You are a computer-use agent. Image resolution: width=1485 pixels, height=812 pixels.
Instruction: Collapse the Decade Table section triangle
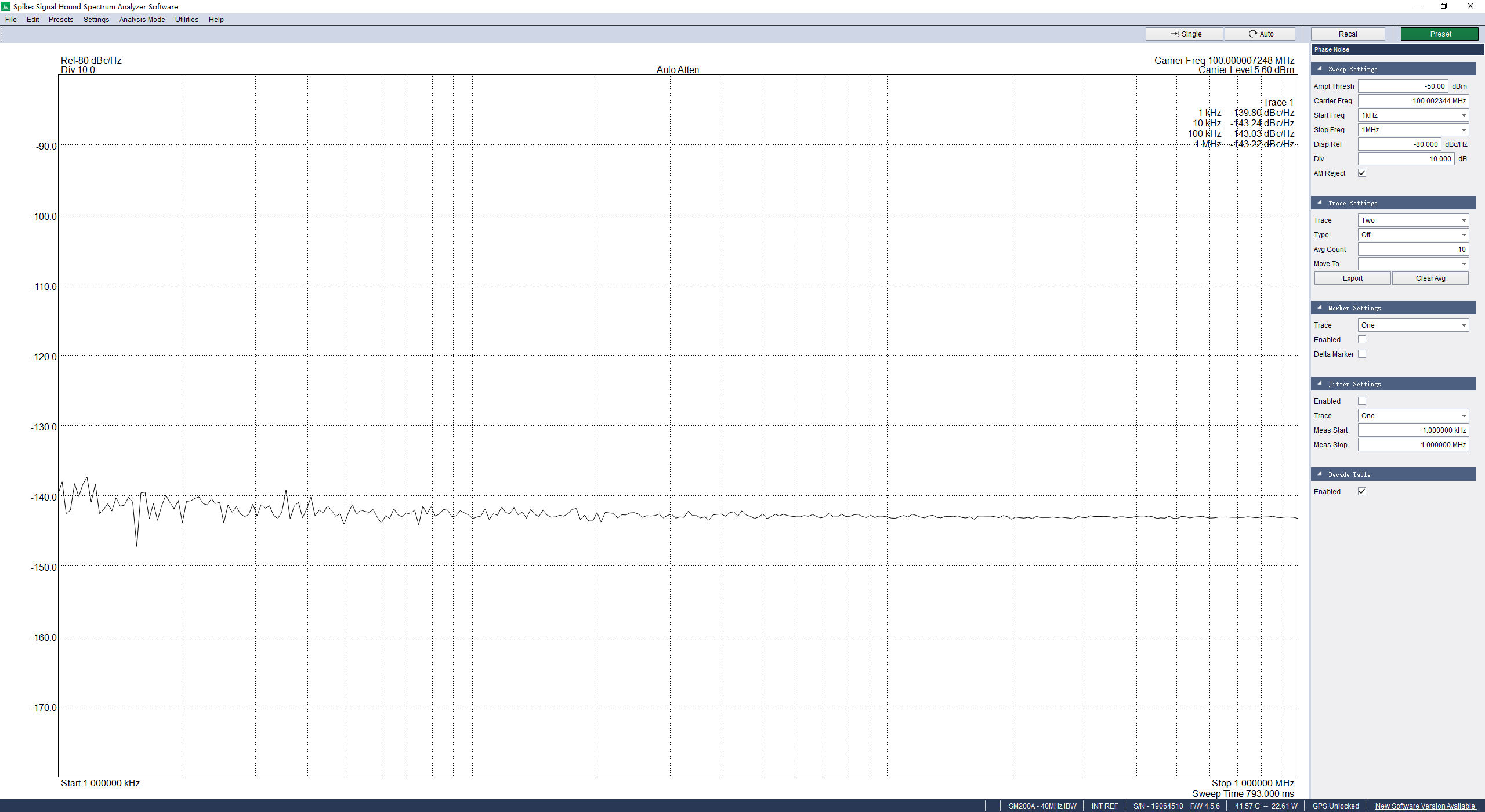tap(1320, 474)
